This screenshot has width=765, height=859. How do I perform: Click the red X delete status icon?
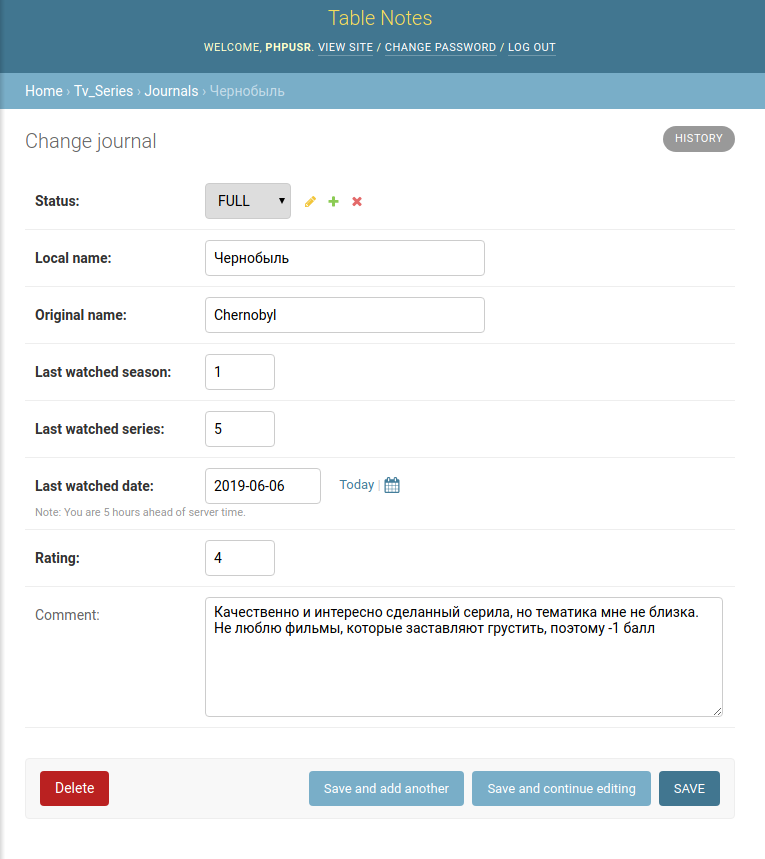click(x=357, y=202)
